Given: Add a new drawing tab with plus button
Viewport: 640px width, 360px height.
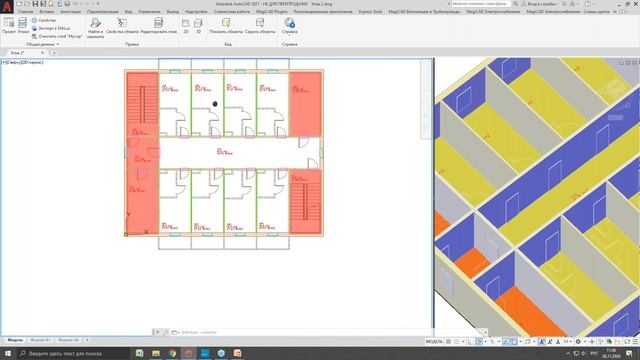Looking at the screenshot, I should coord(54,53).
